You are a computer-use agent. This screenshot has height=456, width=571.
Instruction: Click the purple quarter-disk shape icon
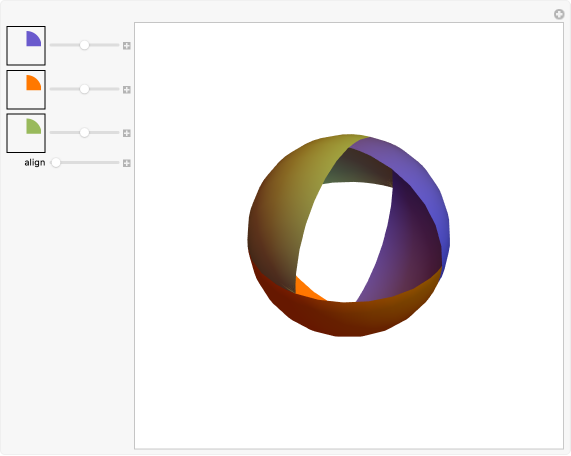click(x=34, y=39)
